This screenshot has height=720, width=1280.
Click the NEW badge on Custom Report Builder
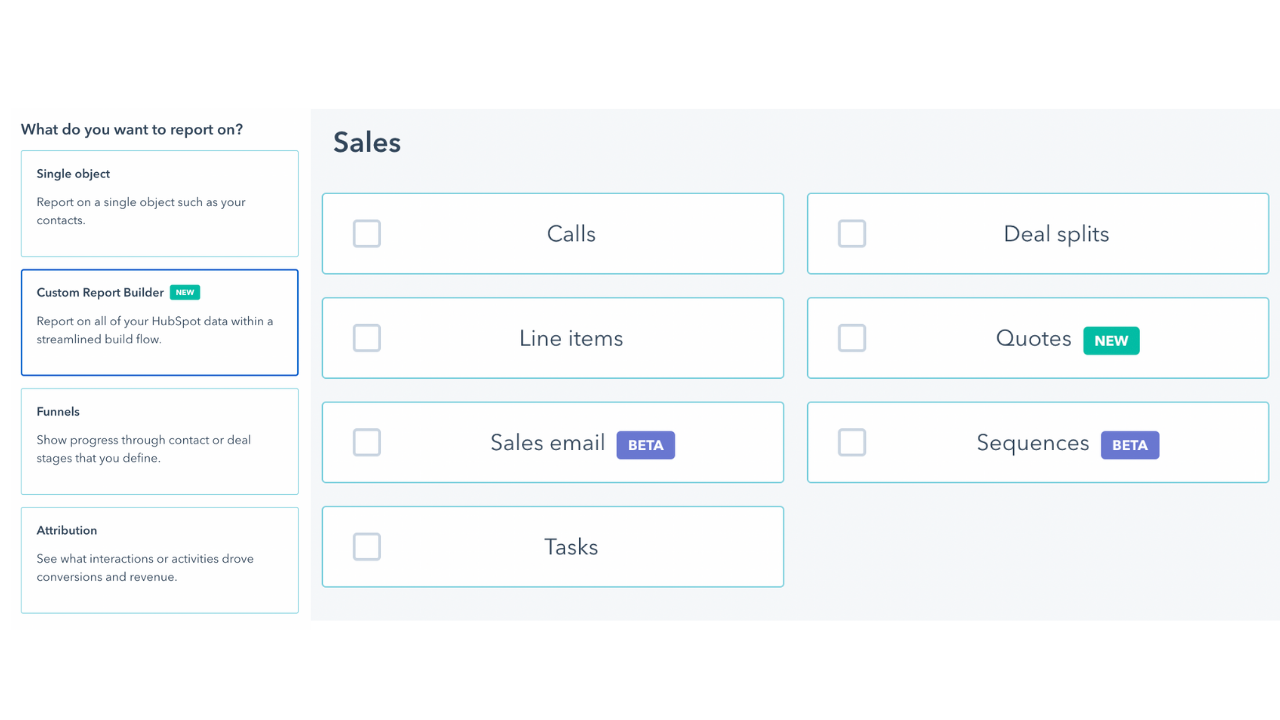(x=185, y=292)
